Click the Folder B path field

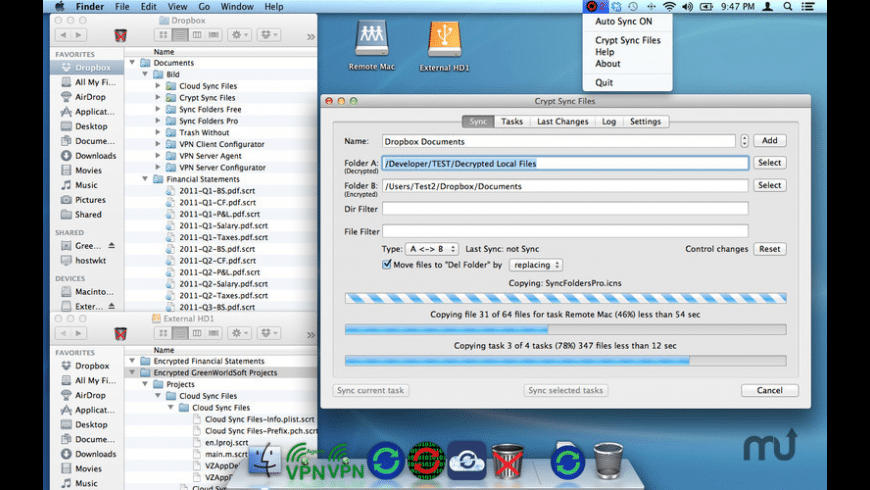[x=565, y=186]
